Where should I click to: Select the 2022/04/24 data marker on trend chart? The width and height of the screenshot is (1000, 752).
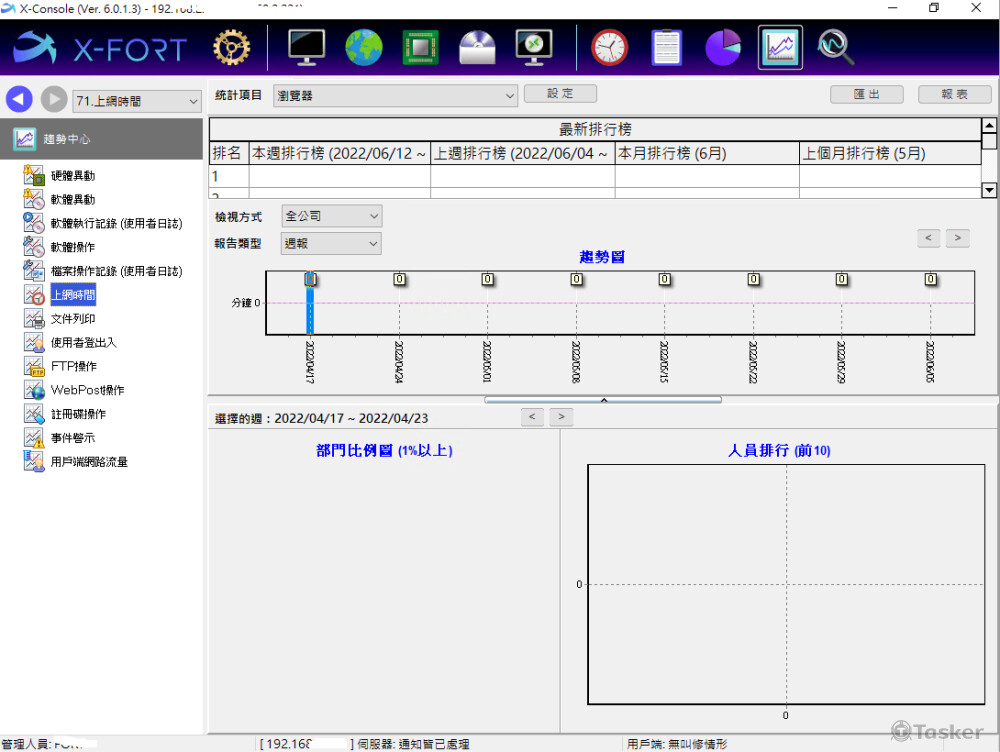coord(399,280)
